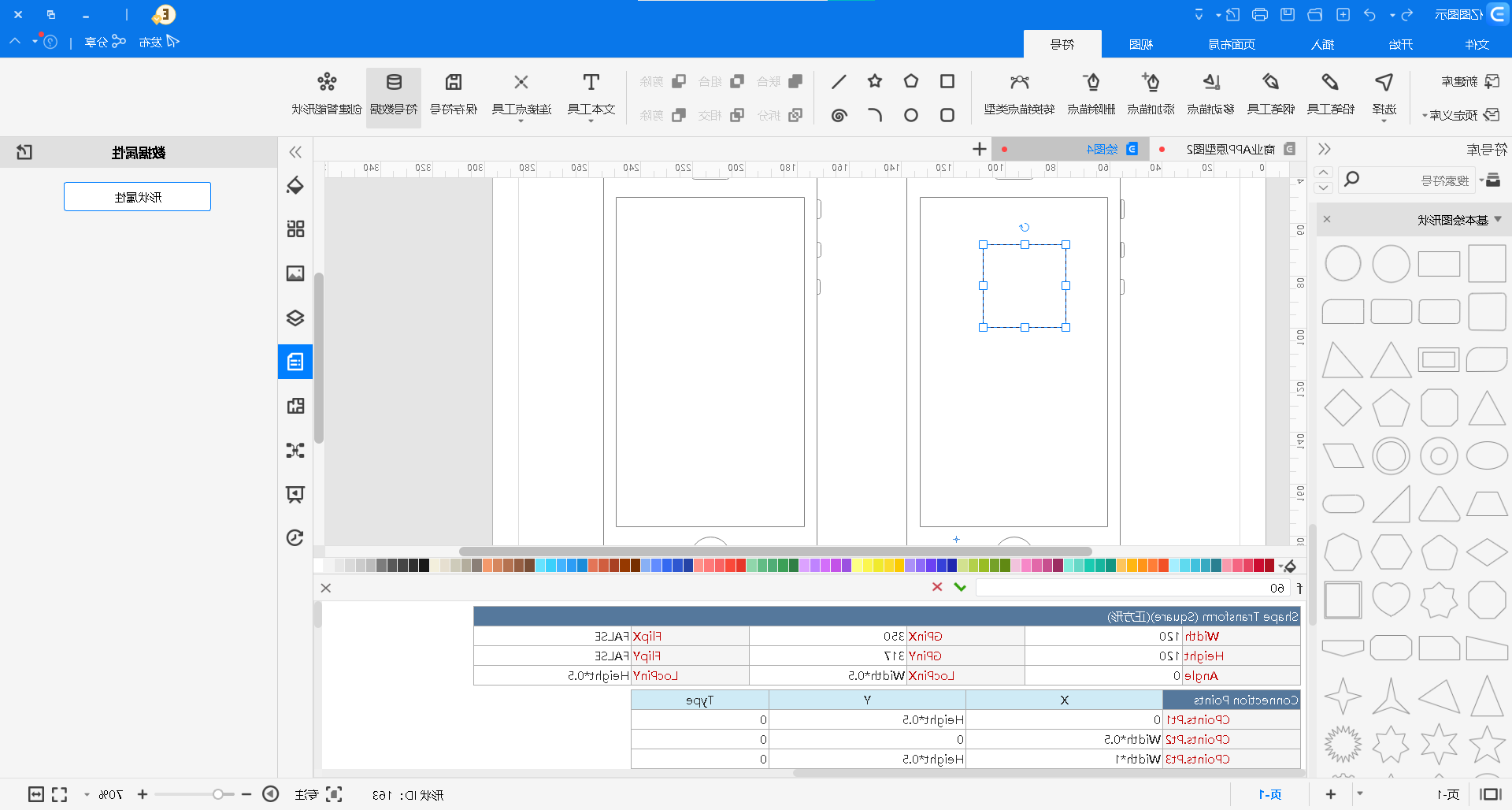This screenshot has height=810, width=1512.
Task: Click the 搜索符号 symbol search field
Action: [x=1406, y=180]
